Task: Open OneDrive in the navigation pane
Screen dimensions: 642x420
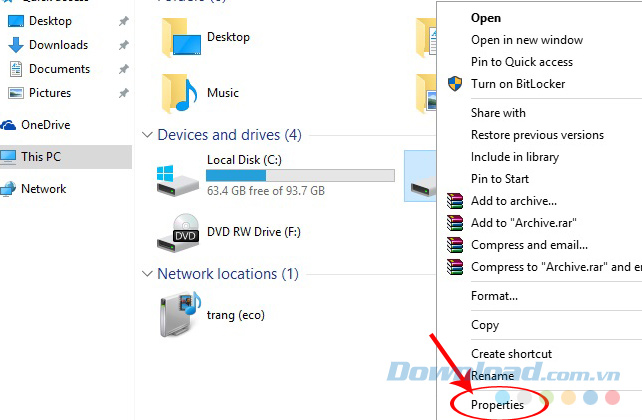Action: pyautogui.click(x=45, y=125)
